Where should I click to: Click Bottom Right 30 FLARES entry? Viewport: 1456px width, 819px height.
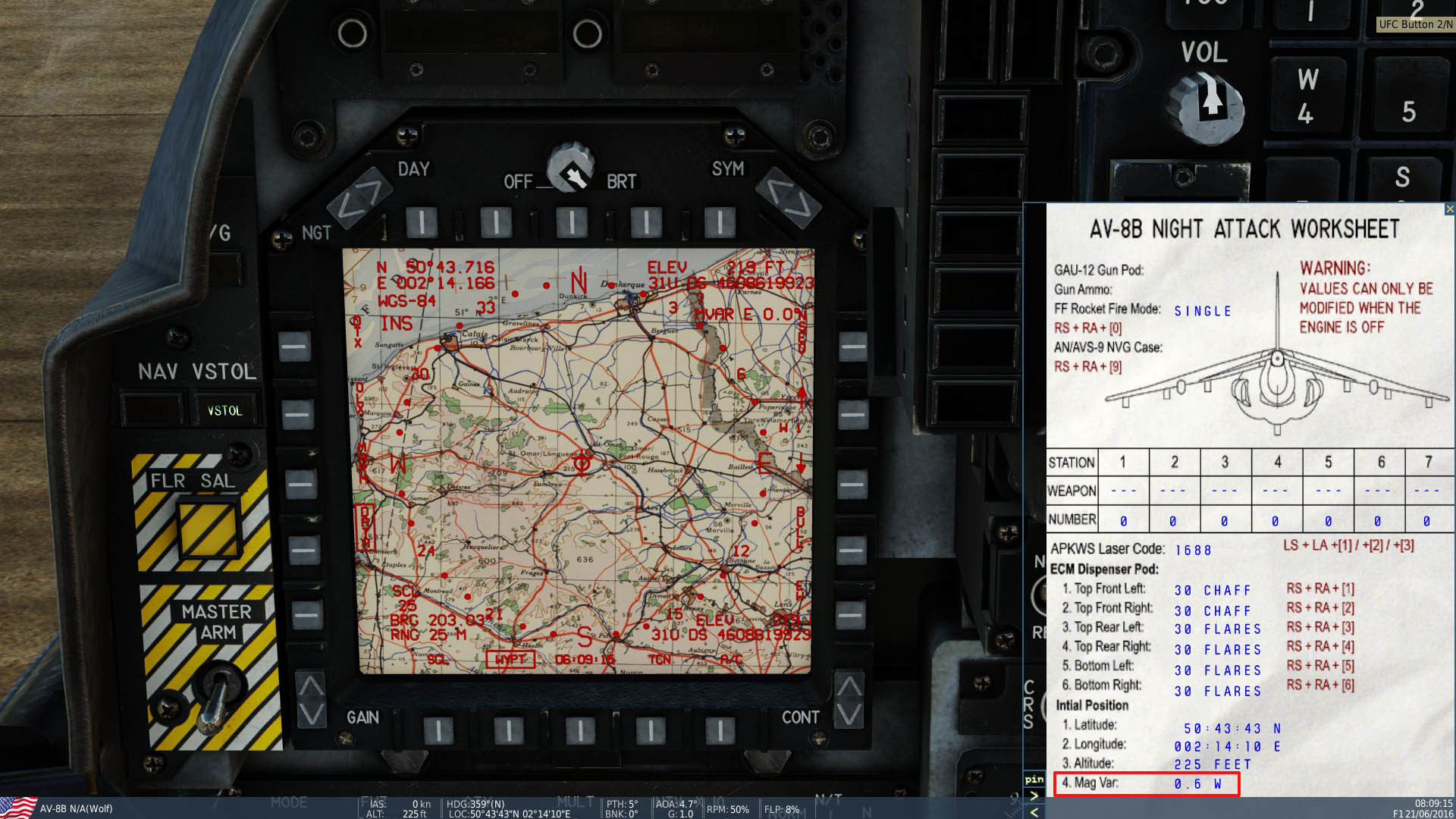[1218, 691]
